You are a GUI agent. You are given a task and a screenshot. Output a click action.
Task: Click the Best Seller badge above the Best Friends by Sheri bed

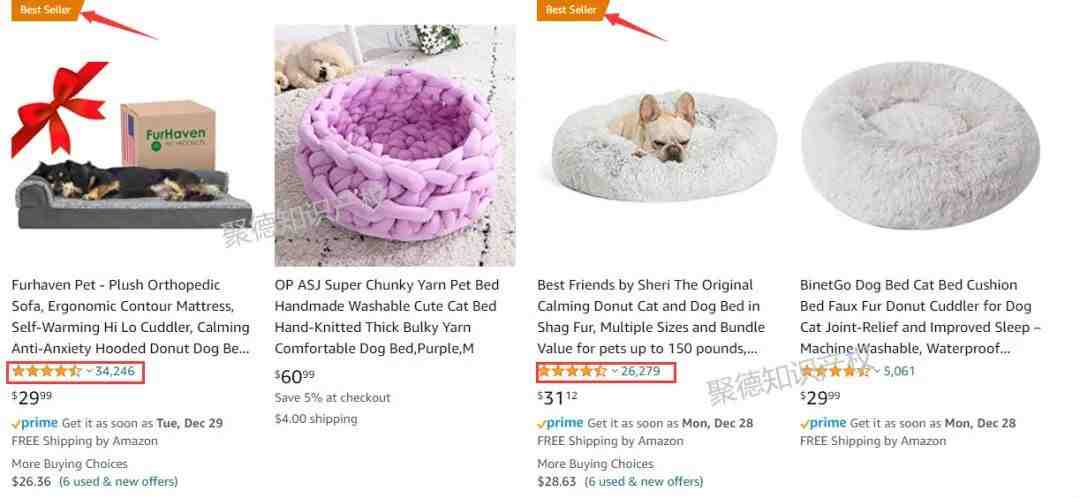[571, 10]
